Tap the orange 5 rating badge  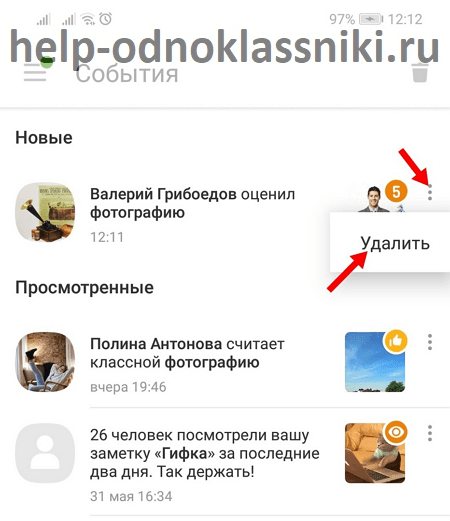tap(396, 192)
